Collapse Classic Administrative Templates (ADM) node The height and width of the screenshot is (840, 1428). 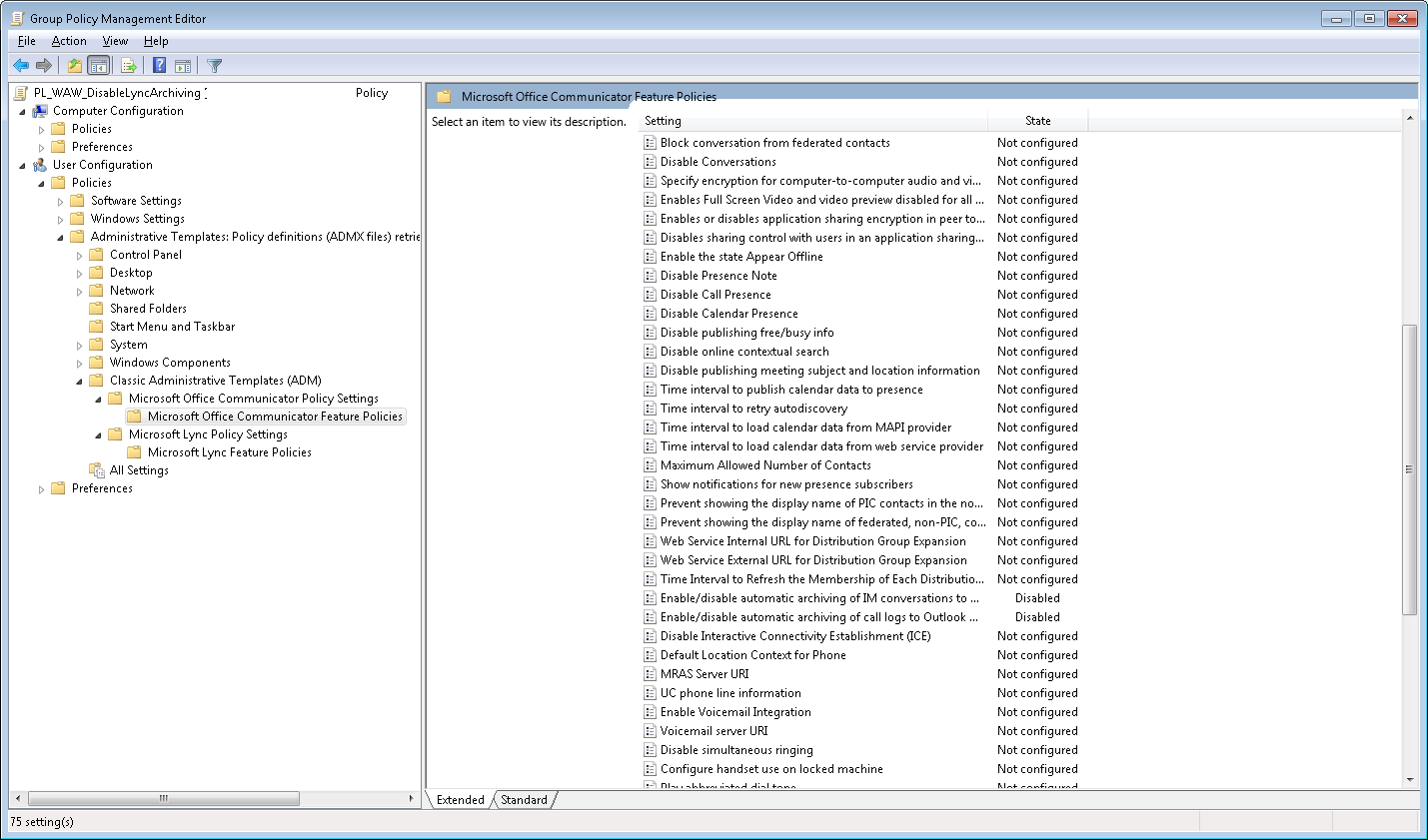click(x=79, y=382)
